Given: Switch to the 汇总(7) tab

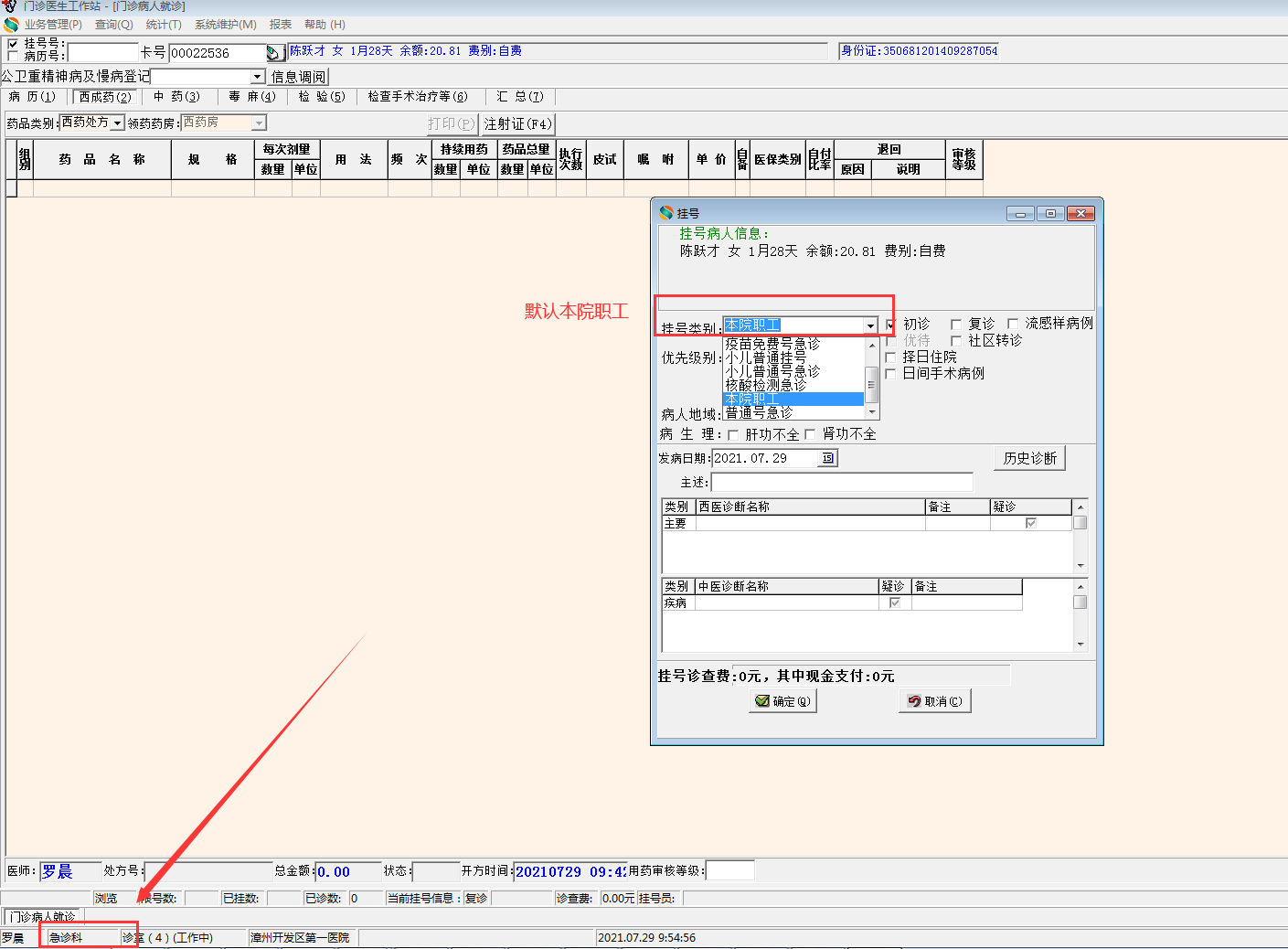Looking at the screenshot, I should click(520, 97).
